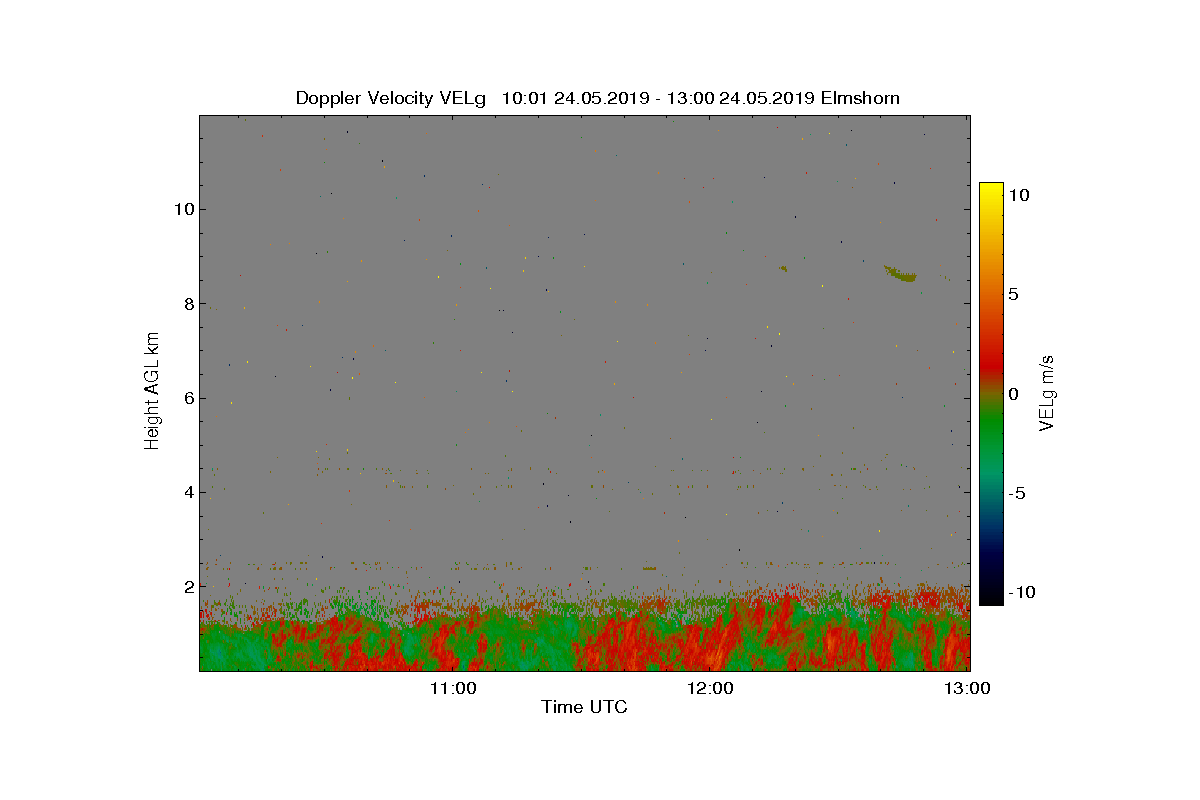This screenshot has width=1200, height=800.
Task: Click the colorbar tick value 5
Action: pos(1013,295)
